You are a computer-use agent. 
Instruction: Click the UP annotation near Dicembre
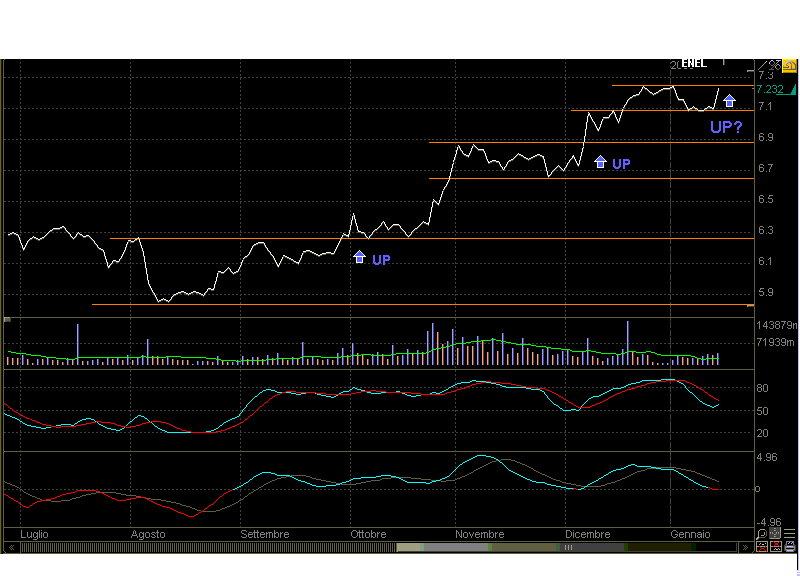tap(621, 164)
